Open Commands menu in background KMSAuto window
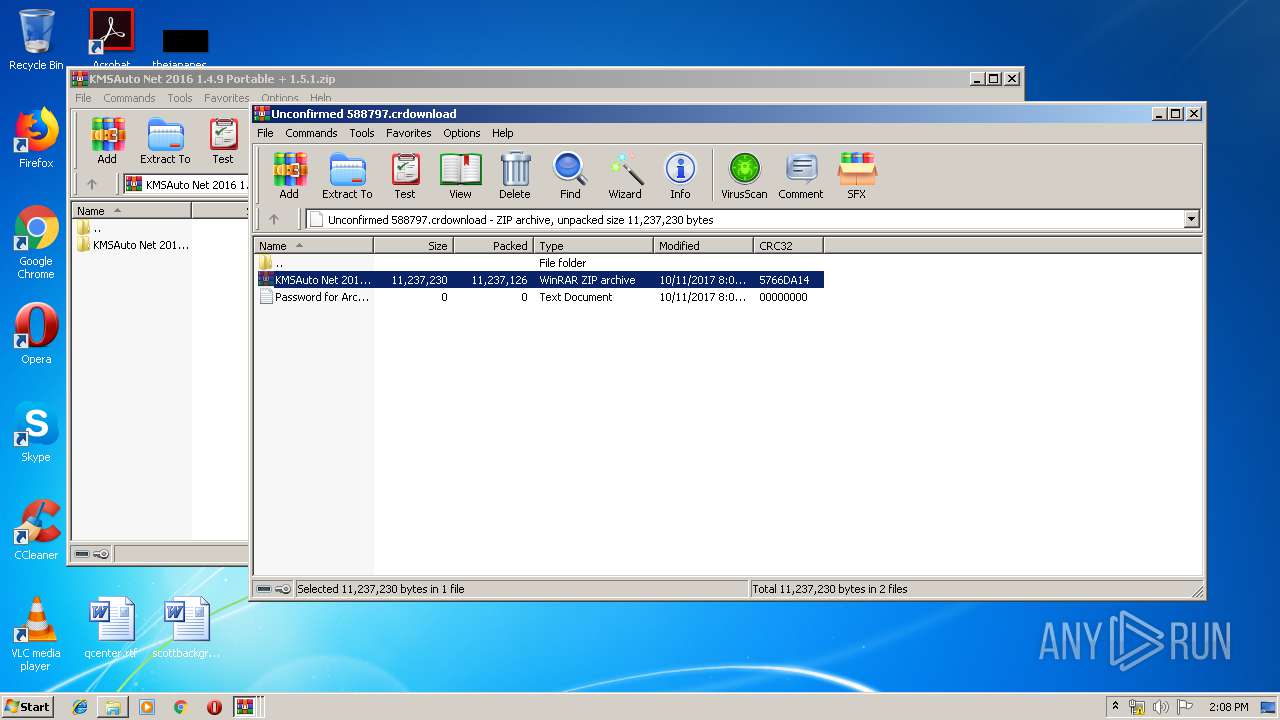The width and height of the screenshot is (1280, 720). (129, 98)
